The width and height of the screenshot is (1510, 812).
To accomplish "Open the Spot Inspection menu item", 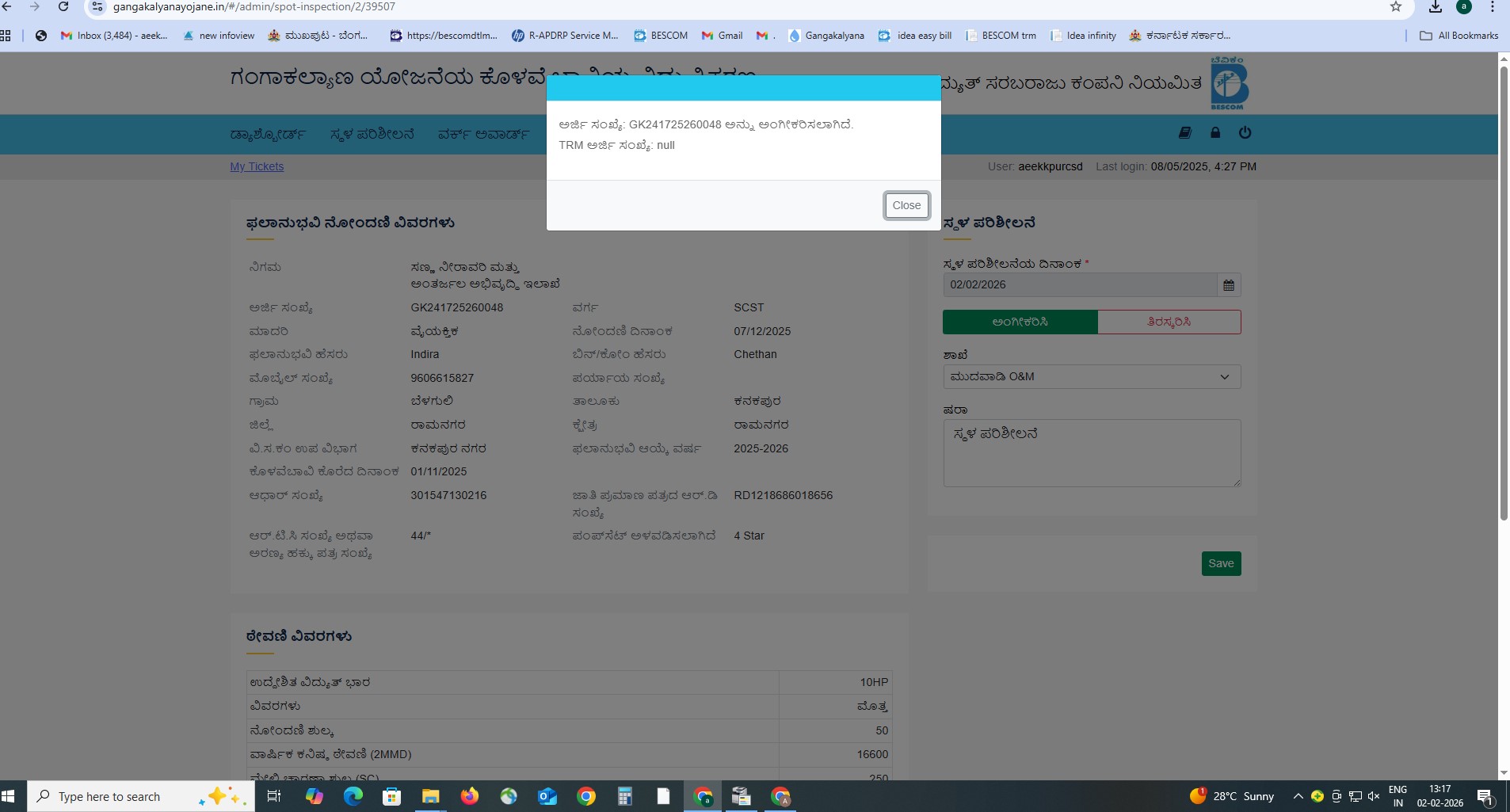I will tap(372, 134).
